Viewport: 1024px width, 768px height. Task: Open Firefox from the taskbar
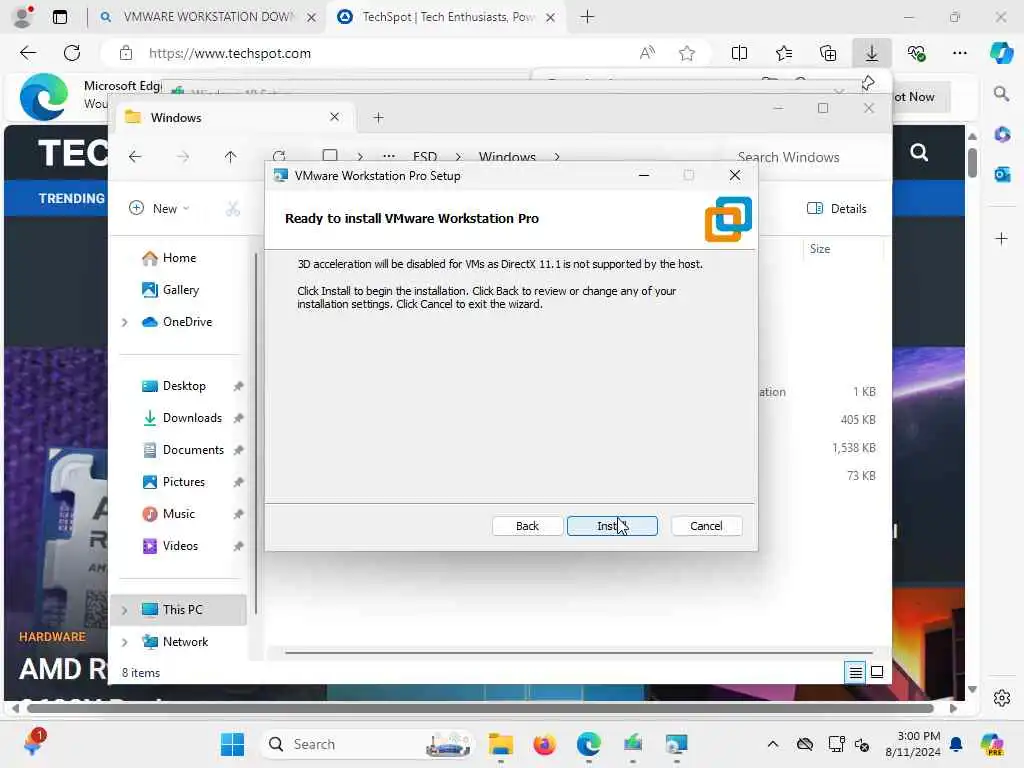tap(544, 744)
